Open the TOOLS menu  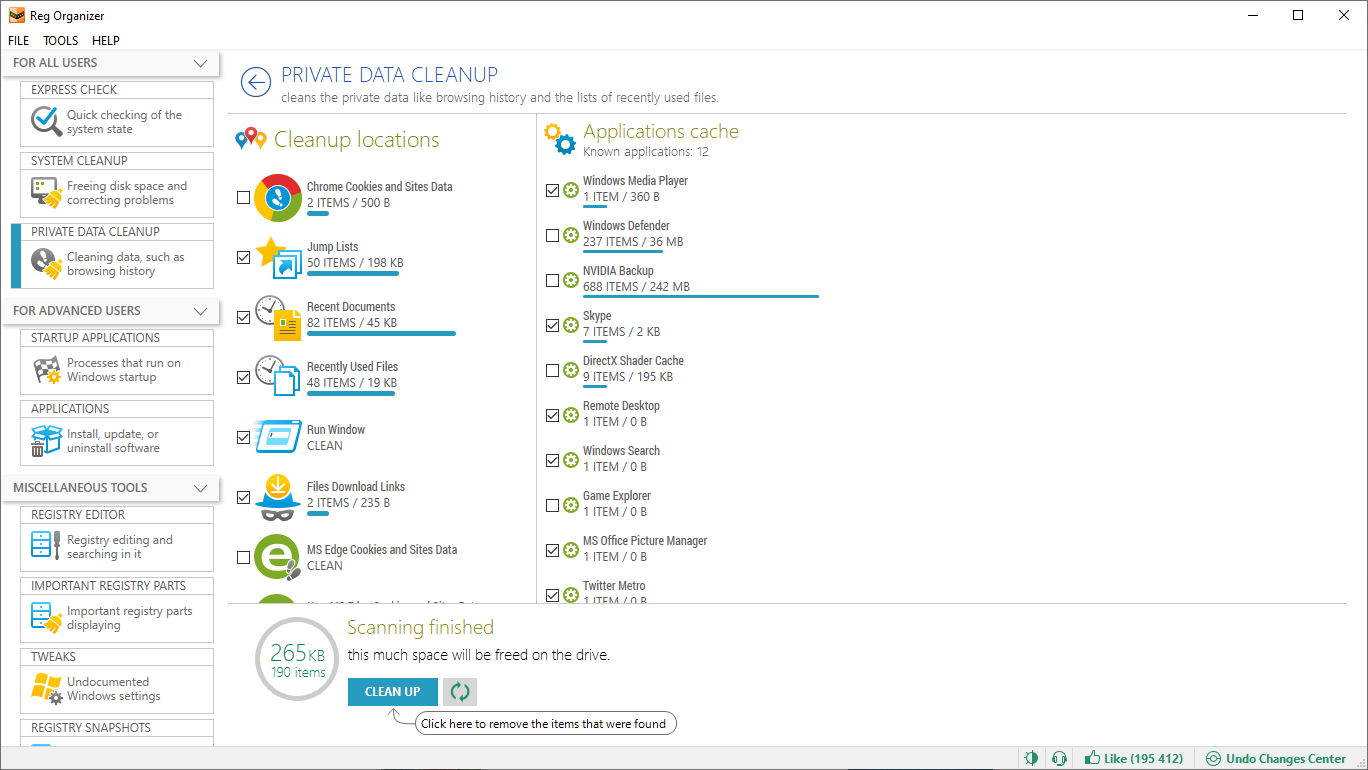click(60, 40)
